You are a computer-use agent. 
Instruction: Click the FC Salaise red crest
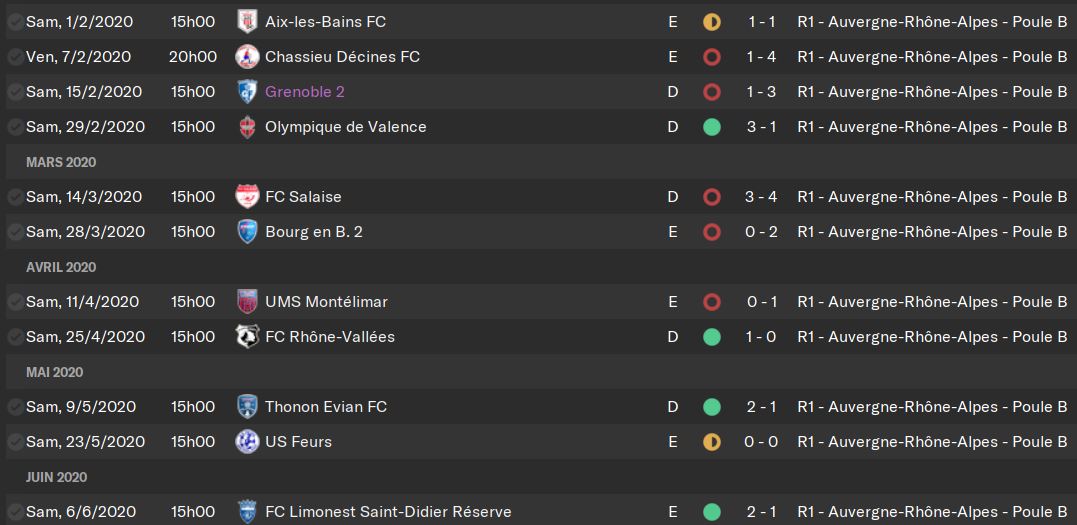click(x=247, y=197)
